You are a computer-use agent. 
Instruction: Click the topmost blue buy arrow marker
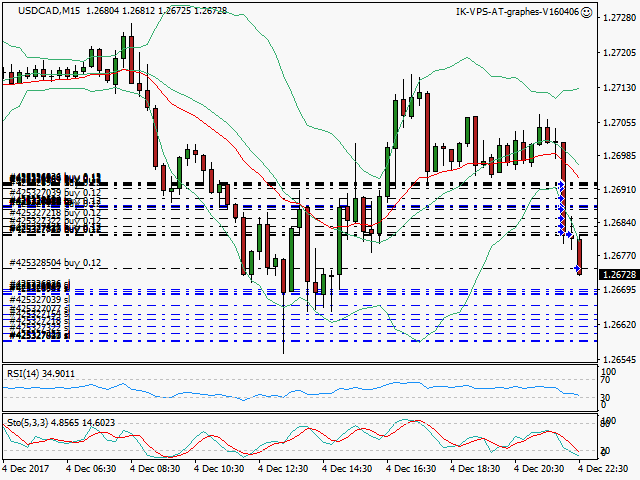click(x=561, y=186)
